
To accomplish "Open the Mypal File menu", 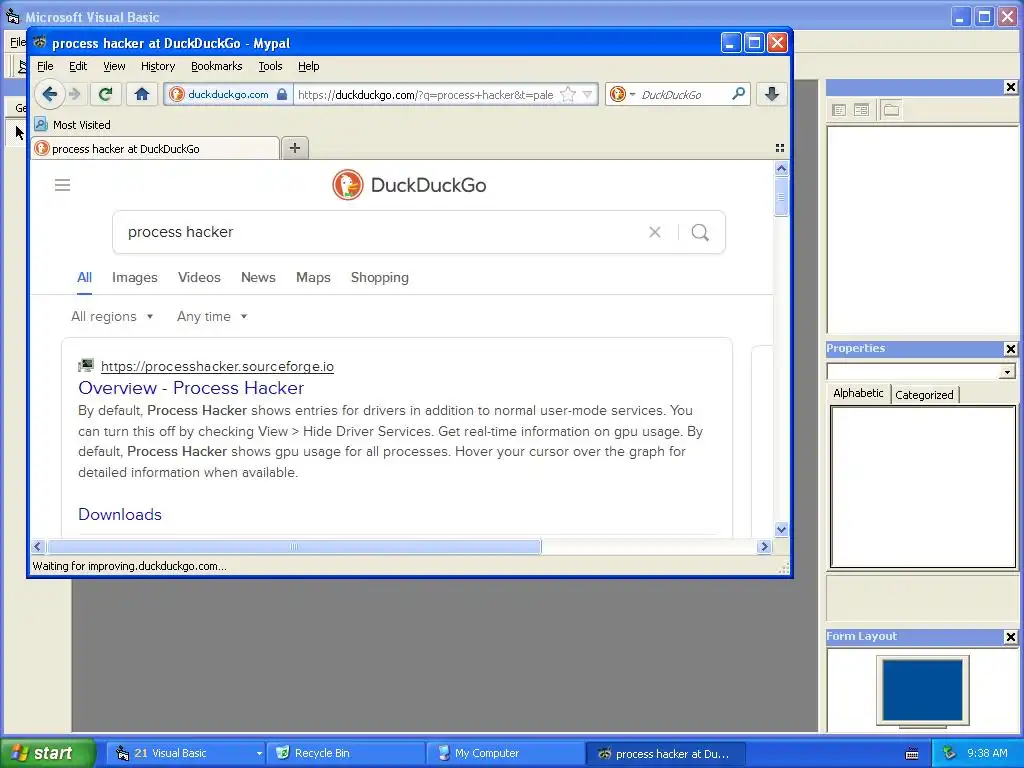I will point(45,66).
